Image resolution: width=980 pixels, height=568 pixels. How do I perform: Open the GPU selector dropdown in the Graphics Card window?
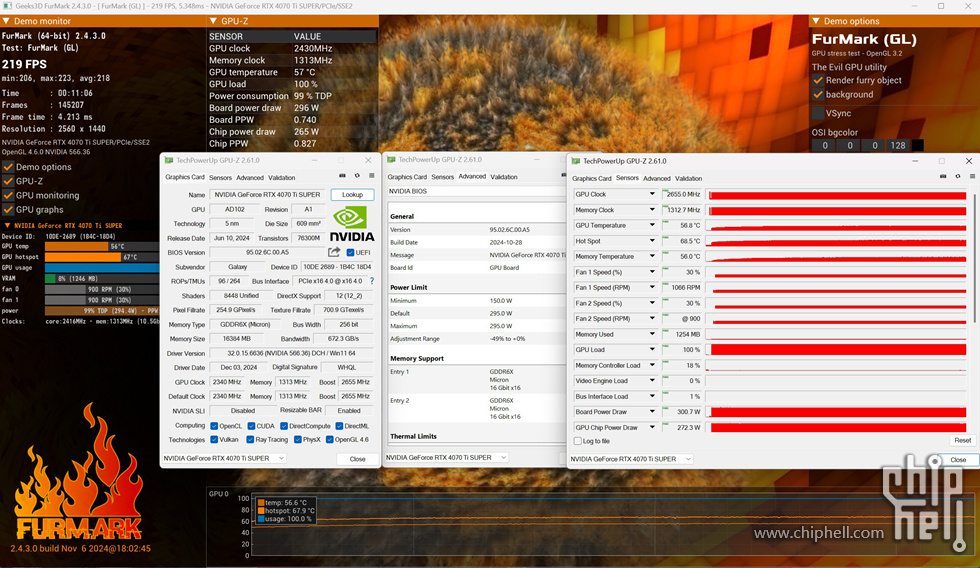coord(223,458)
